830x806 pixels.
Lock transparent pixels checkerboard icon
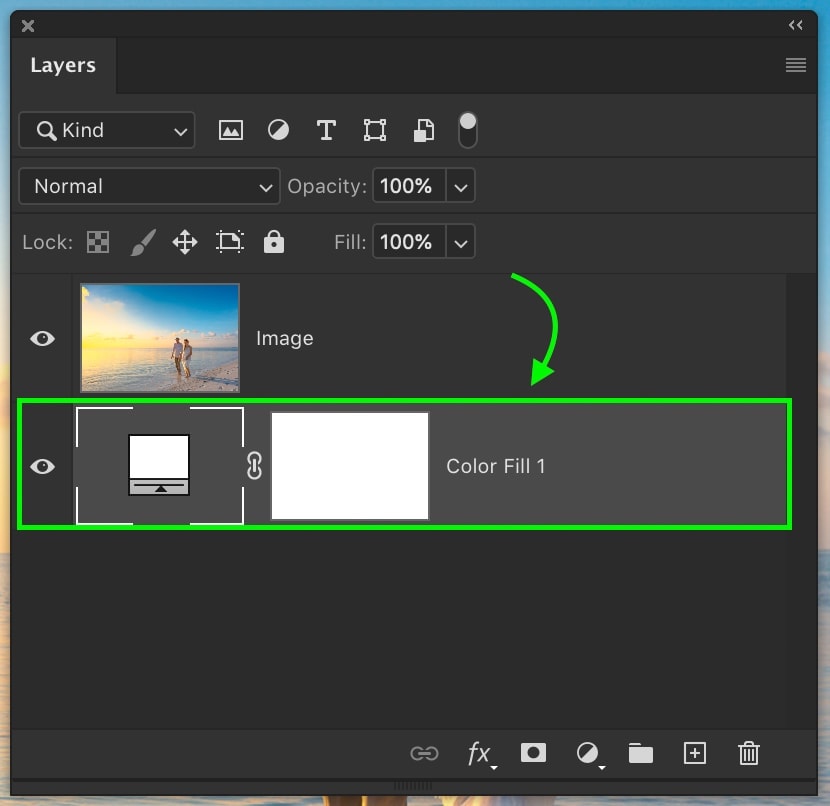98,242
